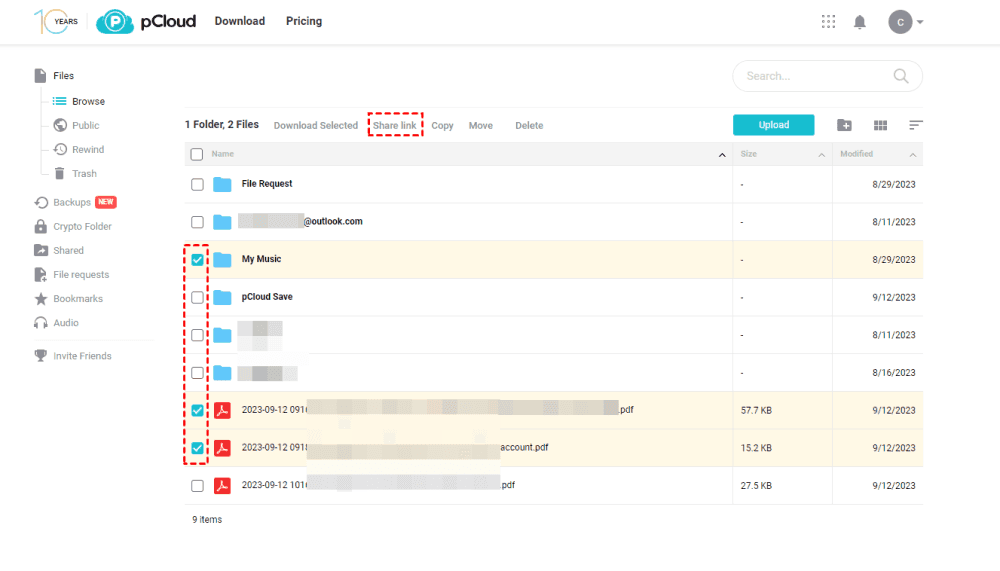The height and width of the screenshot is (571, 1000).
Task: Click the 10 Years anniversary logo
Action: click(56, 22)
